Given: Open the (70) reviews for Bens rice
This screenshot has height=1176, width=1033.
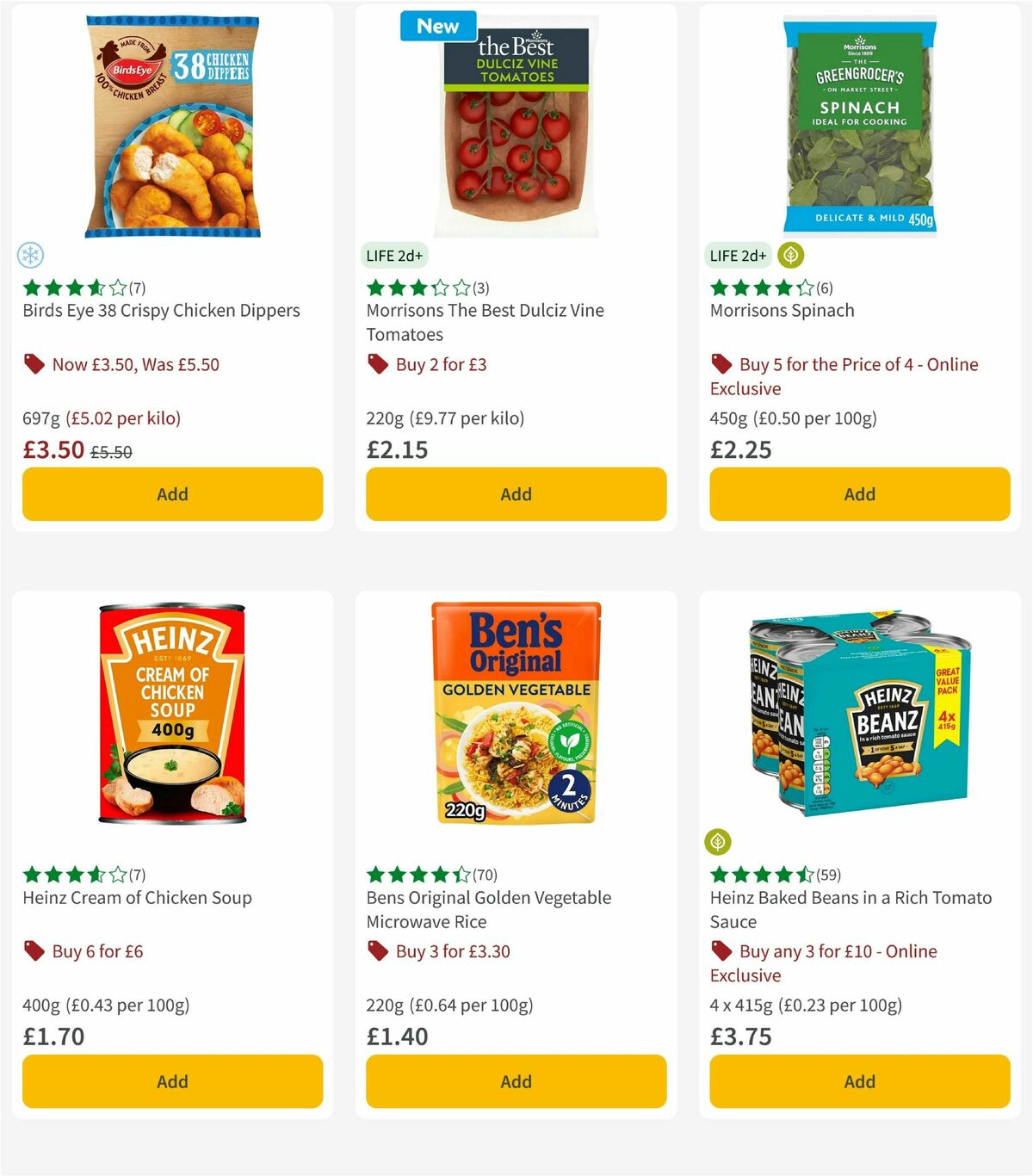Looking at the screenshot, I should pyautogui.click(x=485, y=874).
